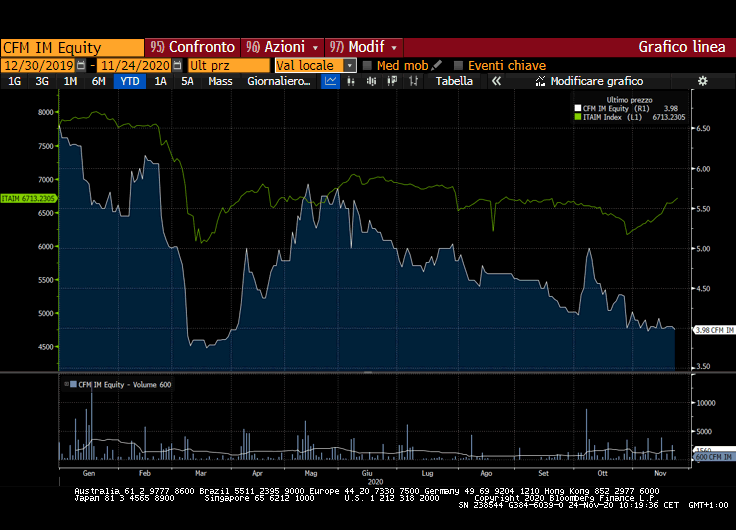Click the Ultimo prezzo legend heading
Screen dimensions: 736x530
pyautogui.click(x=629, y=100)
